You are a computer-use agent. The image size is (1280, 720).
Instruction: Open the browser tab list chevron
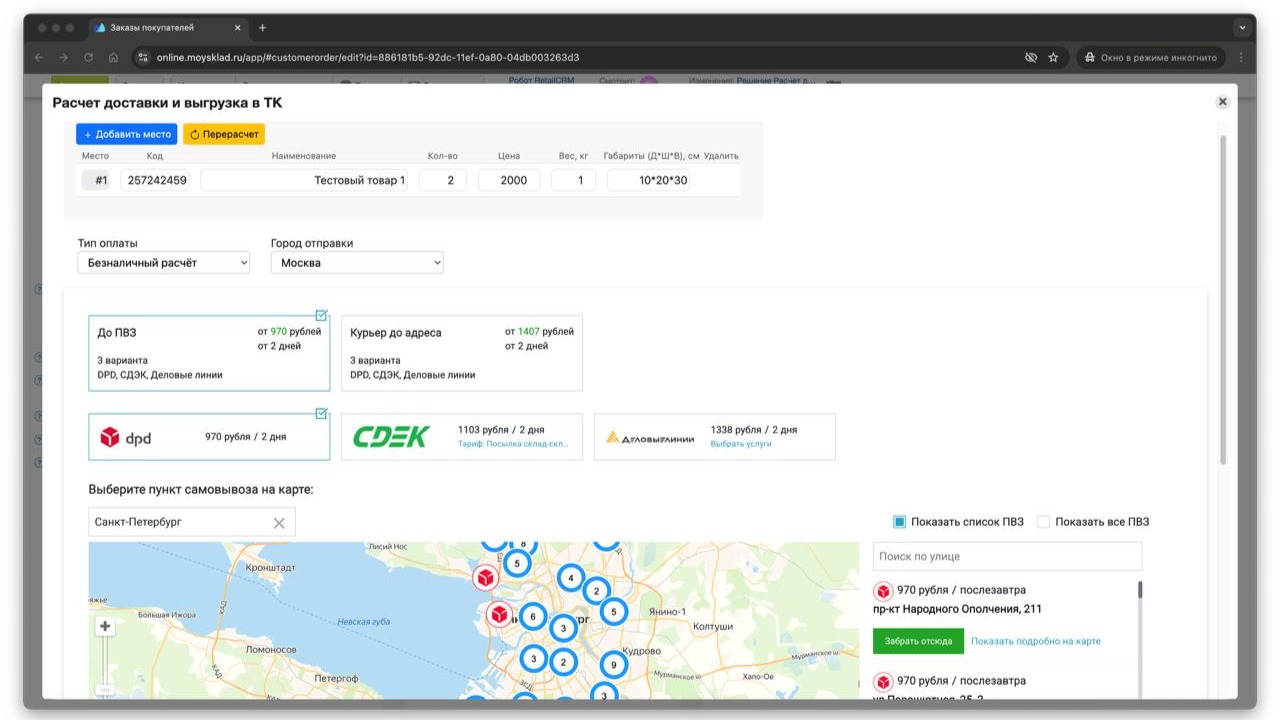(x=1243, y=28)
